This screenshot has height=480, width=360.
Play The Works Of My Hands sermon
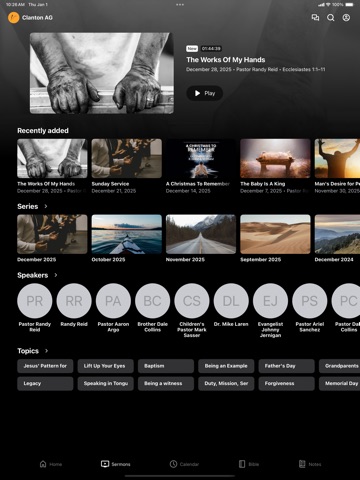point(204,93)
